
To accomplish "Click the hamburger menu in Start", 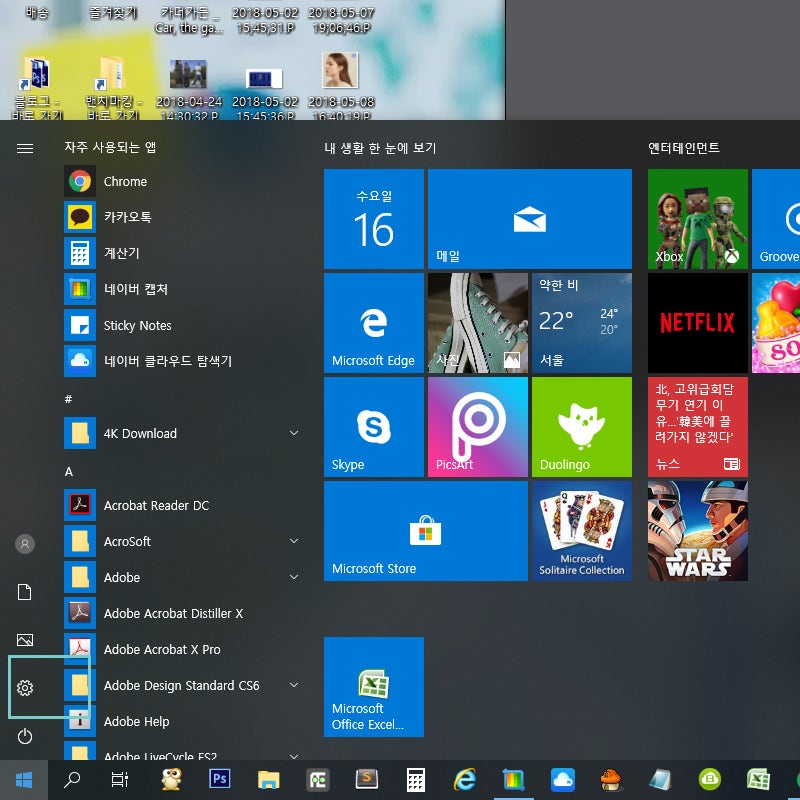I will click(x=25, y=148).
